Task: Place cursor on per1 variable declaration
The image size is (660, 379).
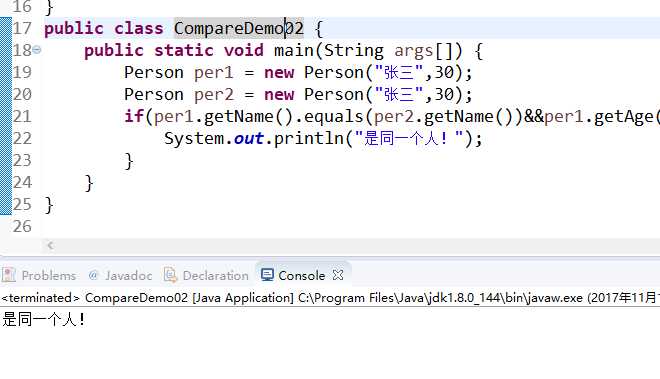Action: pyautogui.click(x=213, y=73)
